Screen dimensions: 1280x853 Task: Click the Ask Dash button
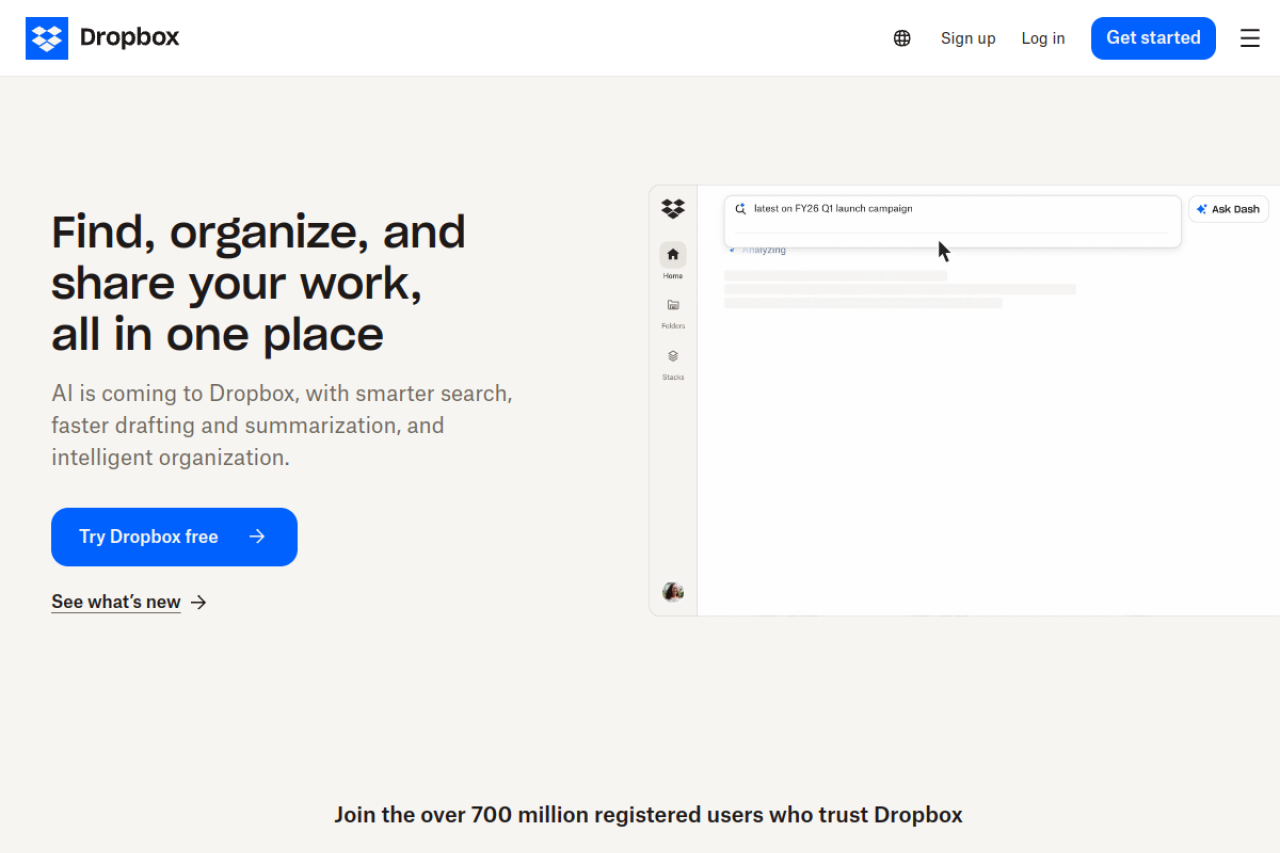pyautogui.click(x=1229, y=209)
